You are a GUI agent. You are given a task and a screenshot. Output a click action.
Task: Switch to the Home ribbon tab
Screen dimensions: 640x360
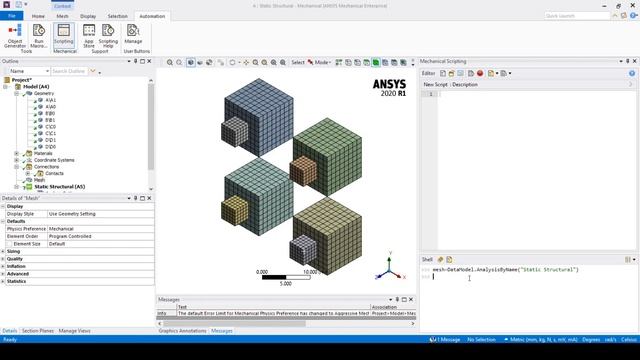(x=38, y=16)
